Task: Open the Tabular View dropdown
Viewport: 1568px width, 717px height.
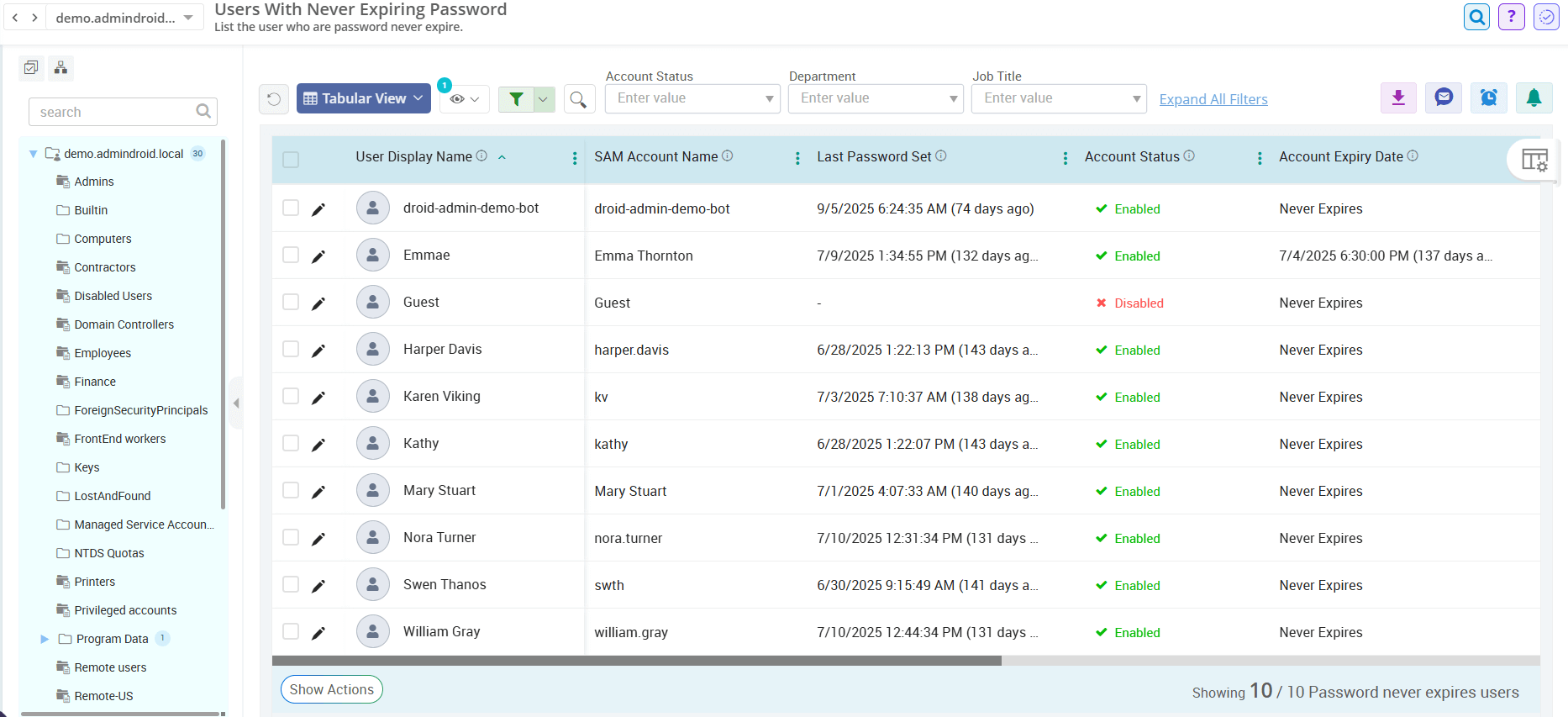Action: [x=363, y=98]
